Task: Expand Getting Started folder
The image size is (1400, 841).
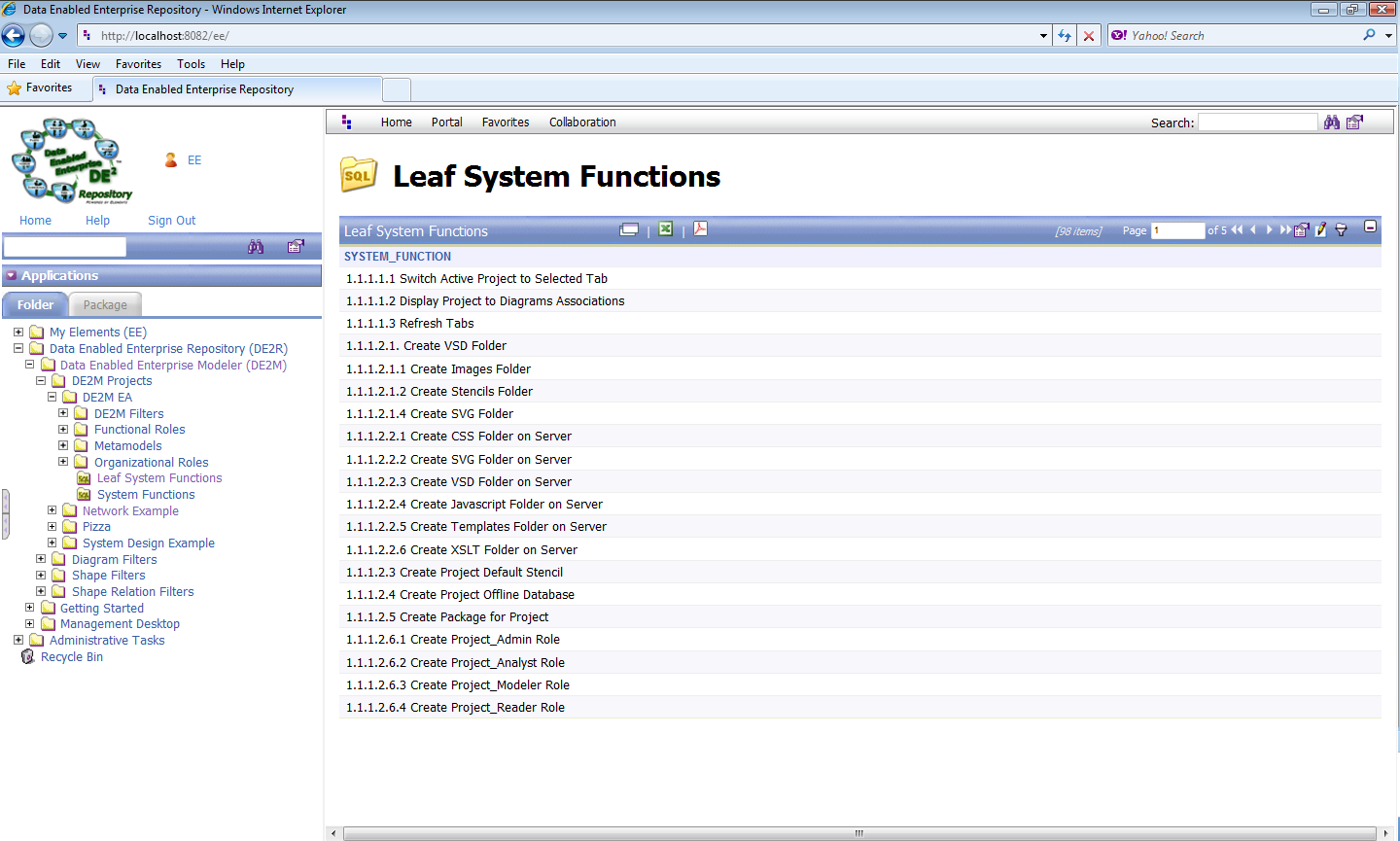Action: coord(29,608)
